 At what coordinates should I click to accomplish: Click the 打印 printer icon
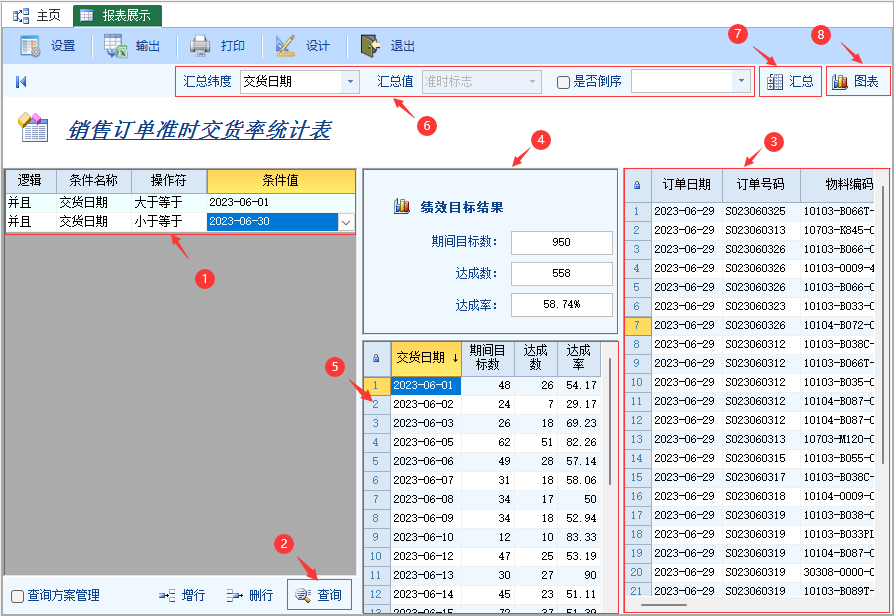coord(200,46)
